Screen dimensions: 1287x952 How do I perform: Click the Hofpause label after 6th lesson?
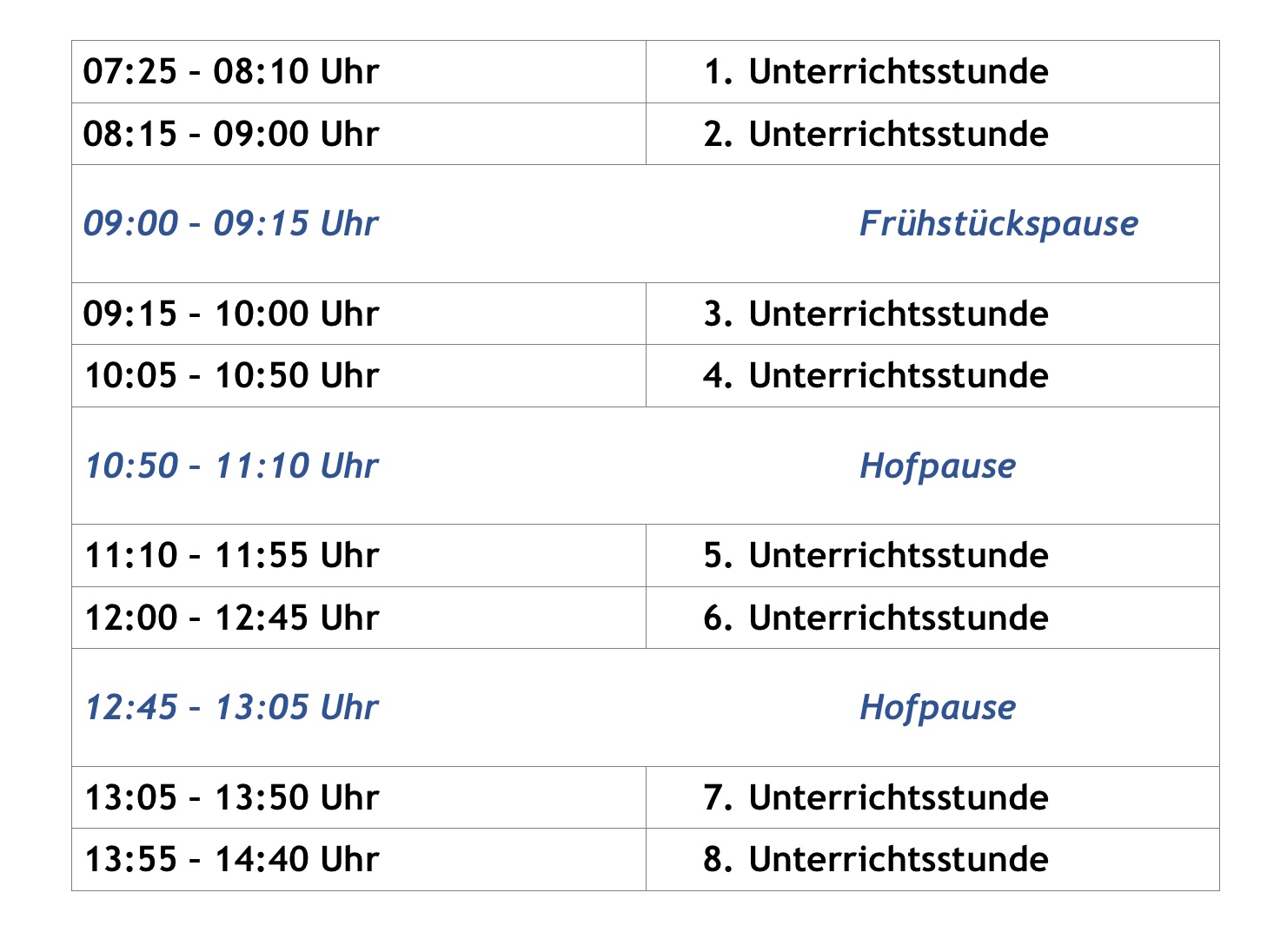(938, 707)
